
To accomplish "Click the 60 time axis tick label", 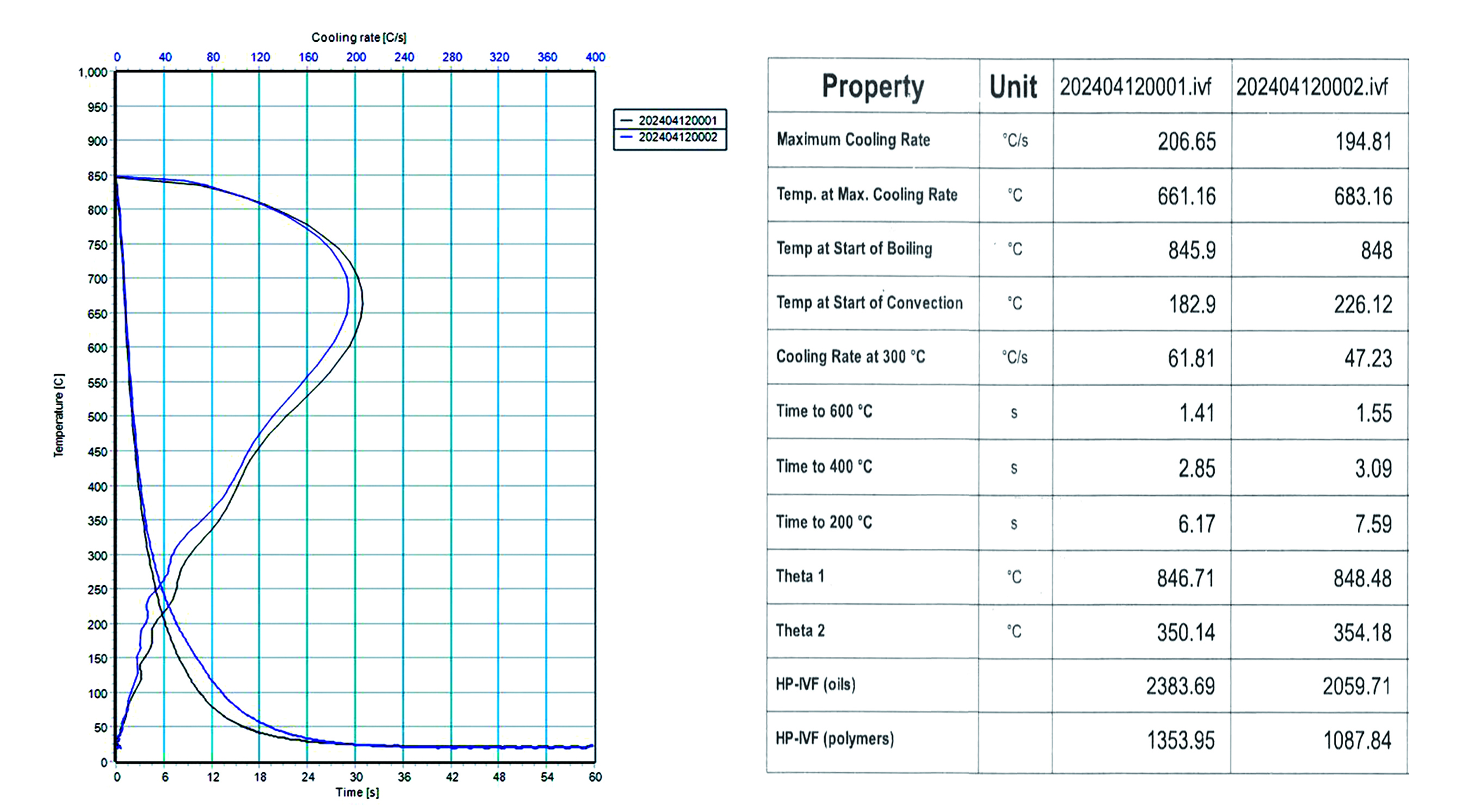I will point(595,777).
